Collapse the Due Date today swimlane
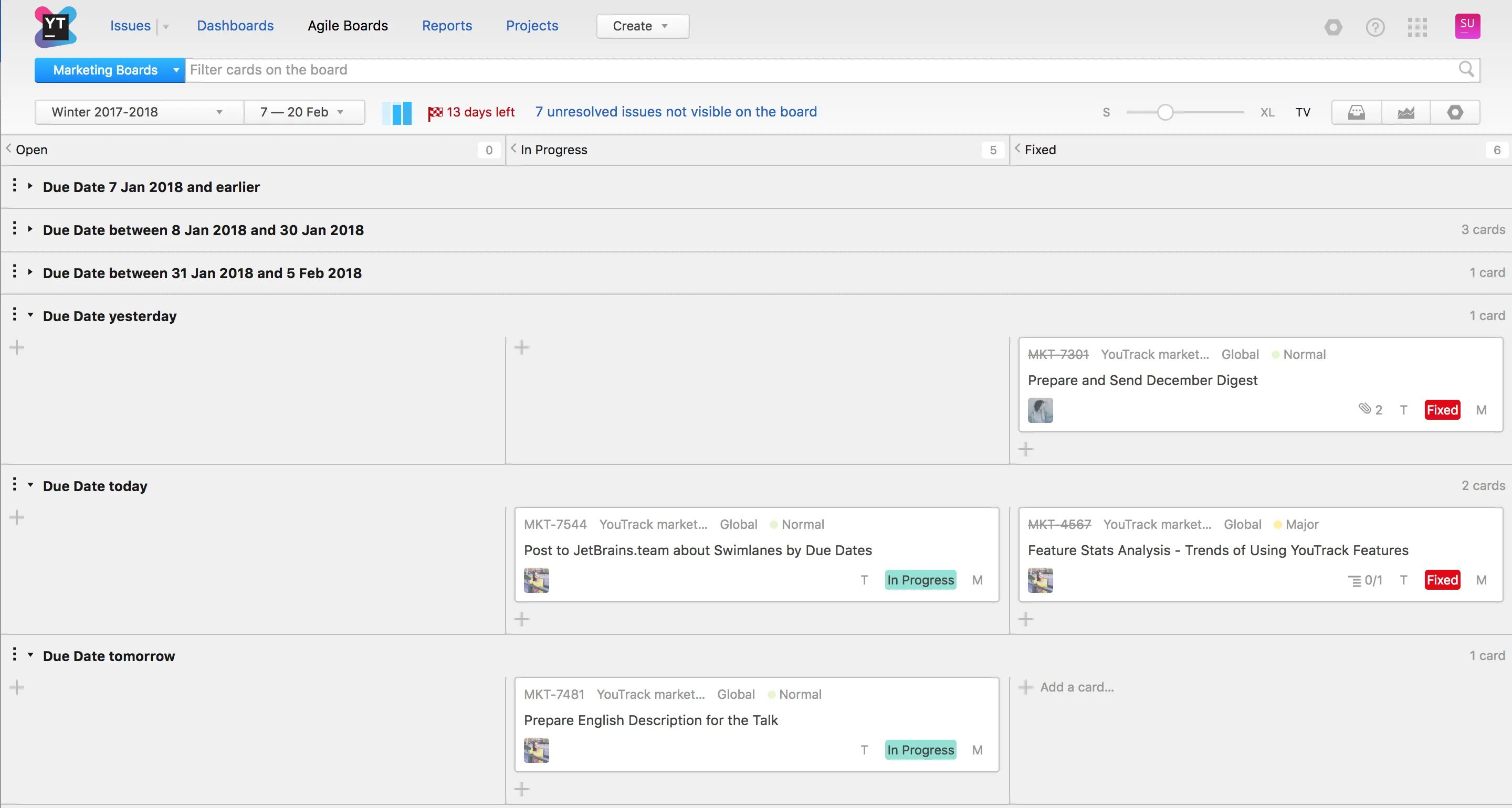This screenshot has height=808, width=1512. coord(30,485)
